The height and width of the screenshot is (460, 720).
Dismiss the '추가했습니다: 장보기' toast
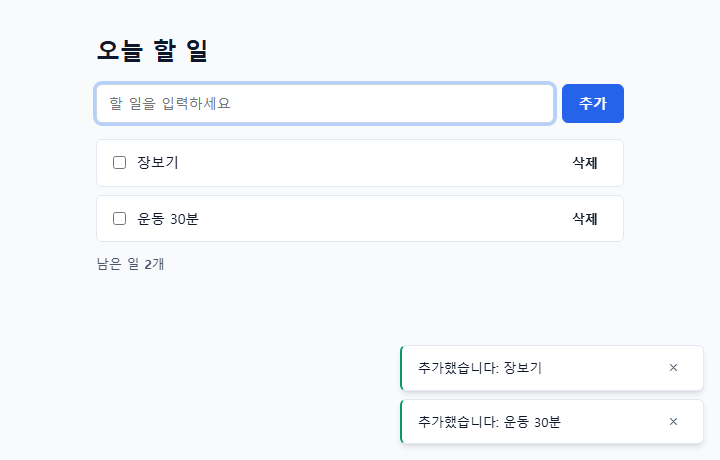pos(673,368)
